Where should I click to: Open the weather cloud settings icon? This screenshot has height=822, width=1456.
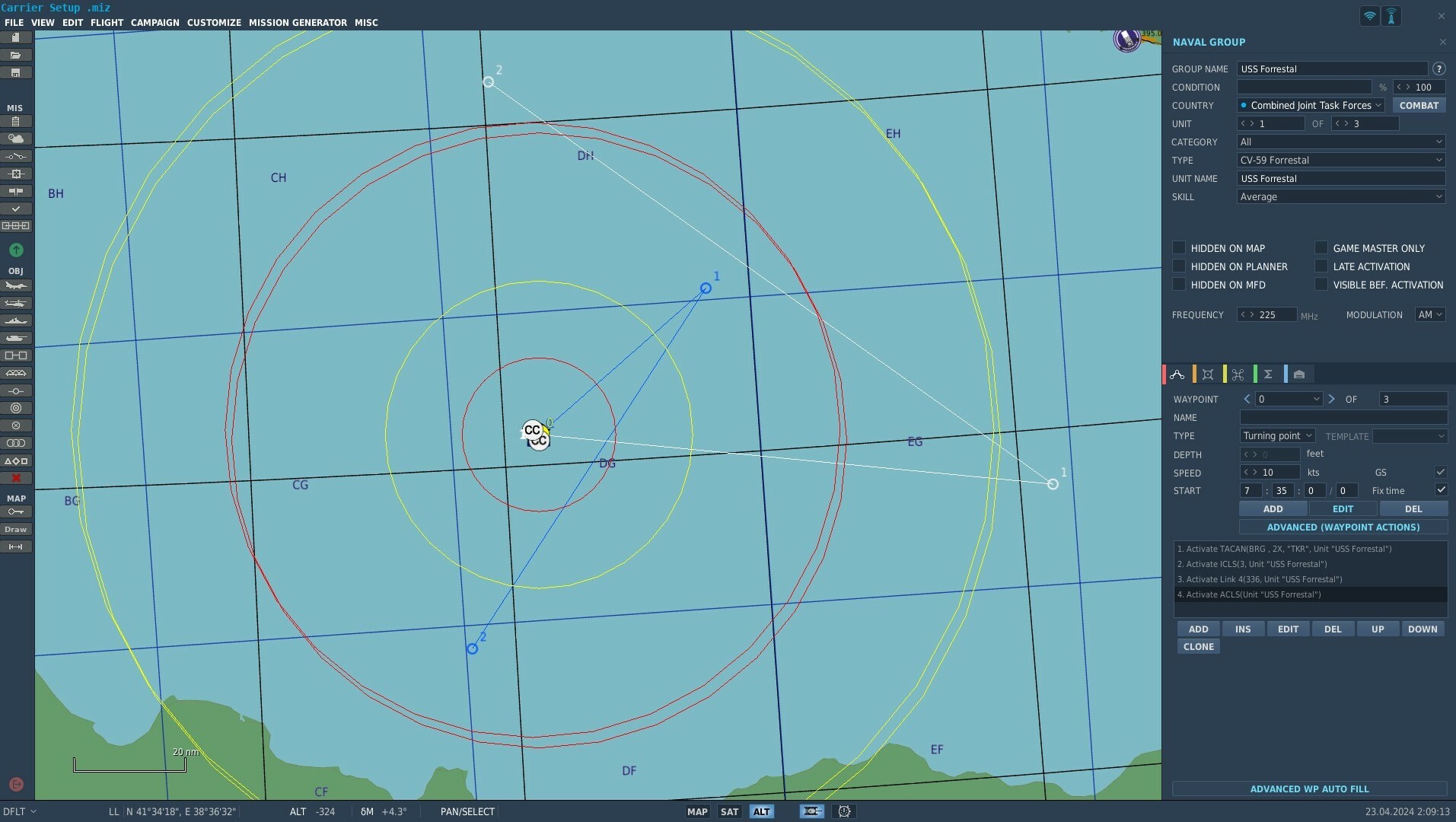pyautogui.click(x=16, y=139)
